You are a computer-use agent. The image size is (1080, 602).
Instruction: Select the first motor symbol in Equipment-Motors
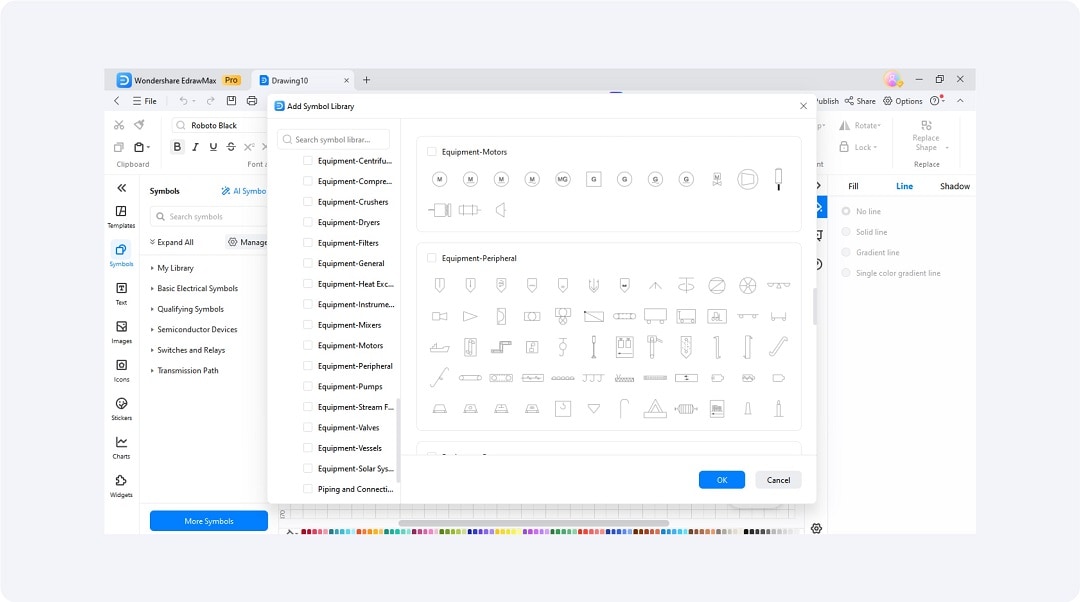tap(439, 179)
